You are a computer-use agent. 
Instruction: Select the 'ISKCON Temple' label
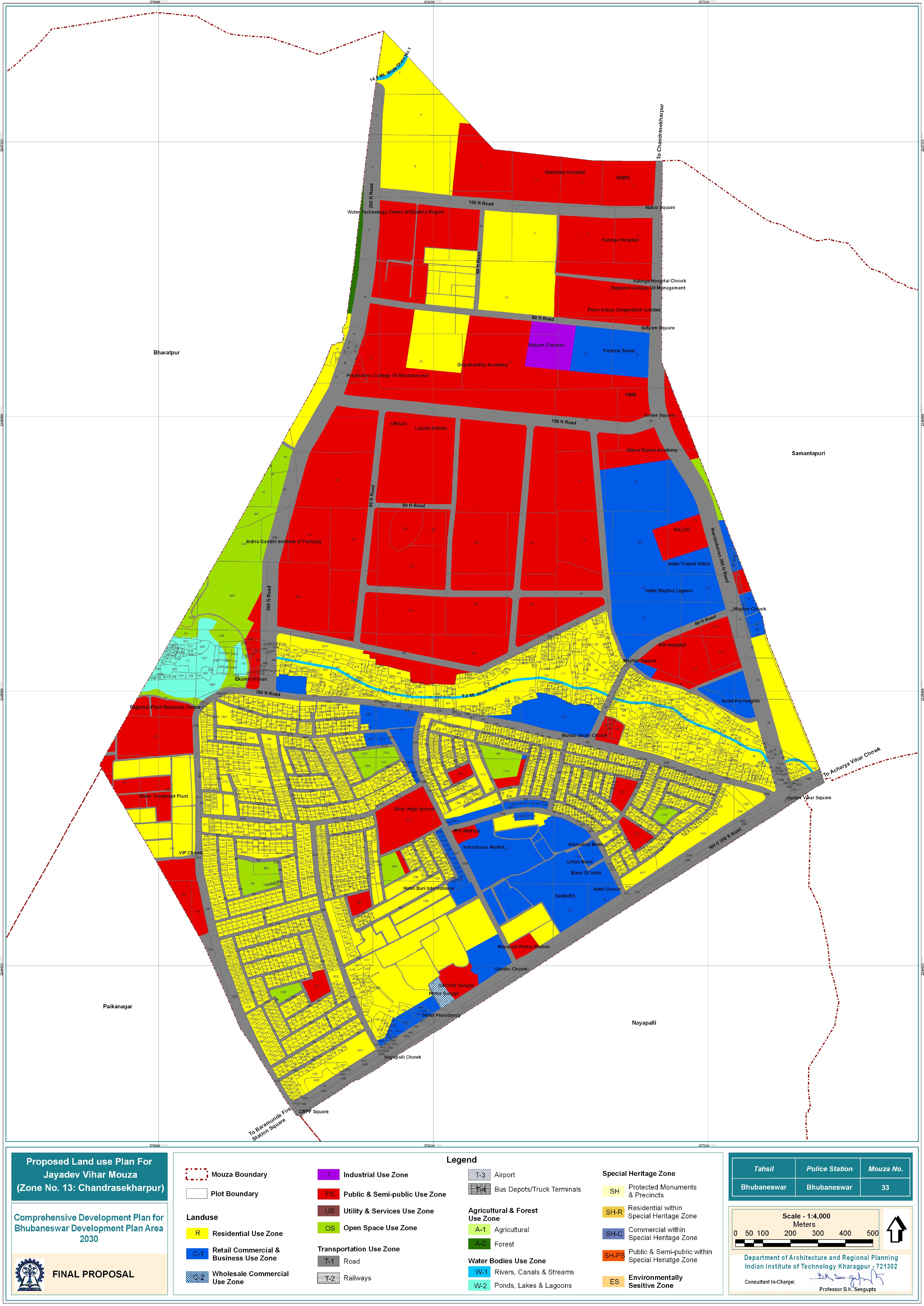pyautogui.click(x=456, y=986)
